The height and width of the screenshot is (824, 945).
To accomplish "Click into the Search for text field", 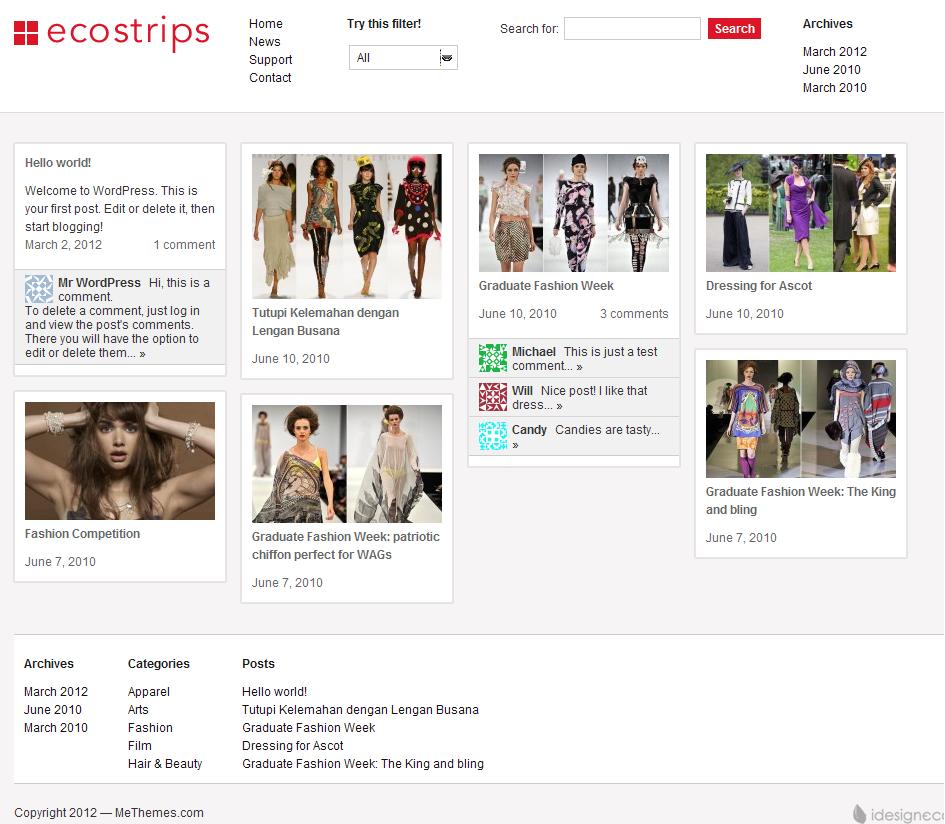I will point(632,29).
